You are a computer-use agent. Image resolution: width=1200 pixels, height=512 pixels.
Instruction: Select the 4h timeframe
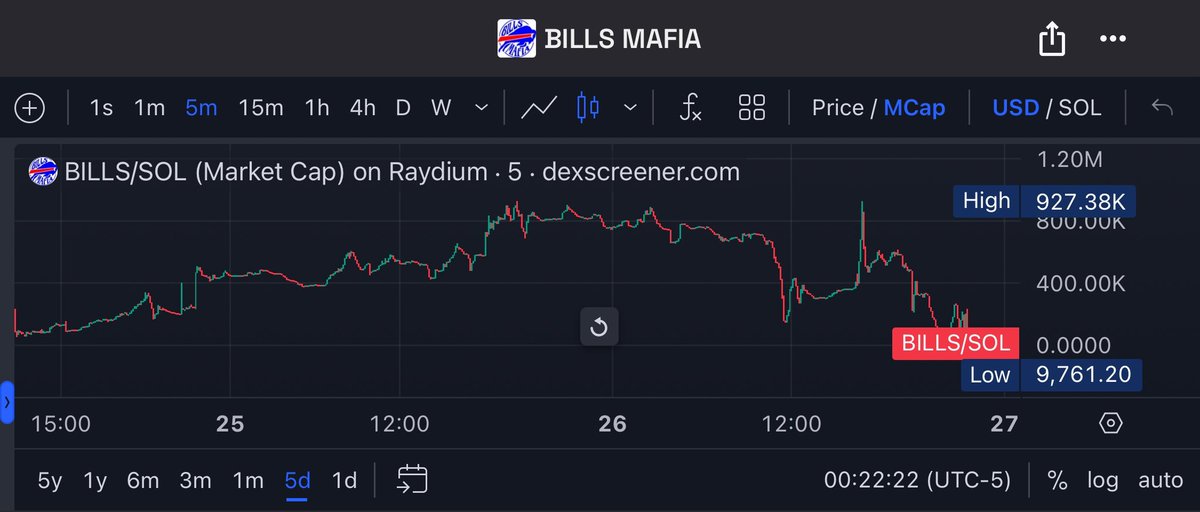tap(362, 108)
